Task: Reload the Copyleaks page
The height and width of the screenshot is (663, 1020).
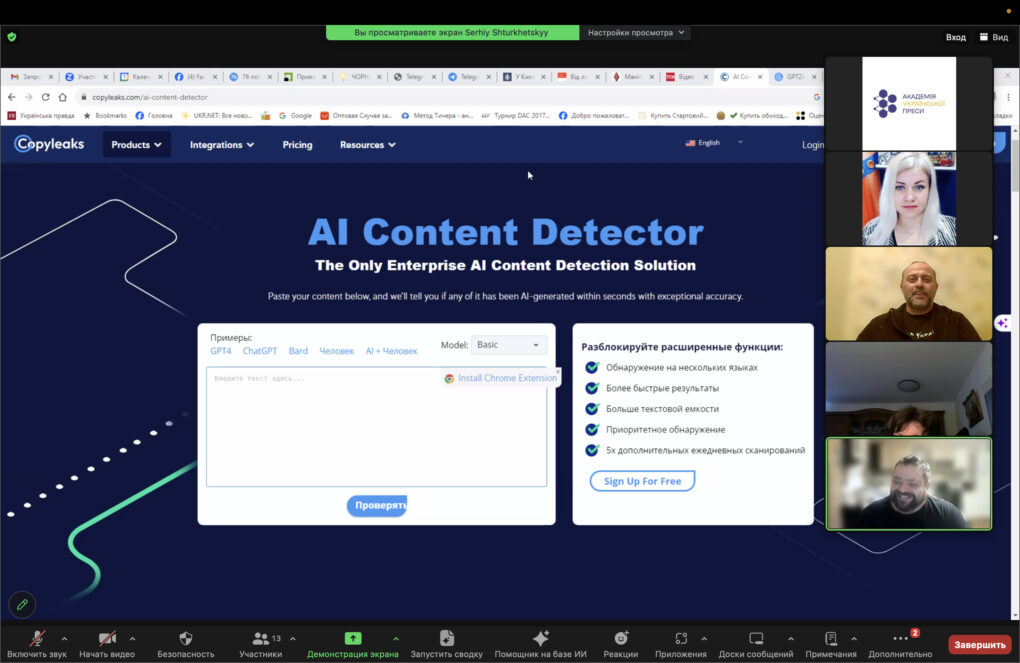Action: coord(46,97)
